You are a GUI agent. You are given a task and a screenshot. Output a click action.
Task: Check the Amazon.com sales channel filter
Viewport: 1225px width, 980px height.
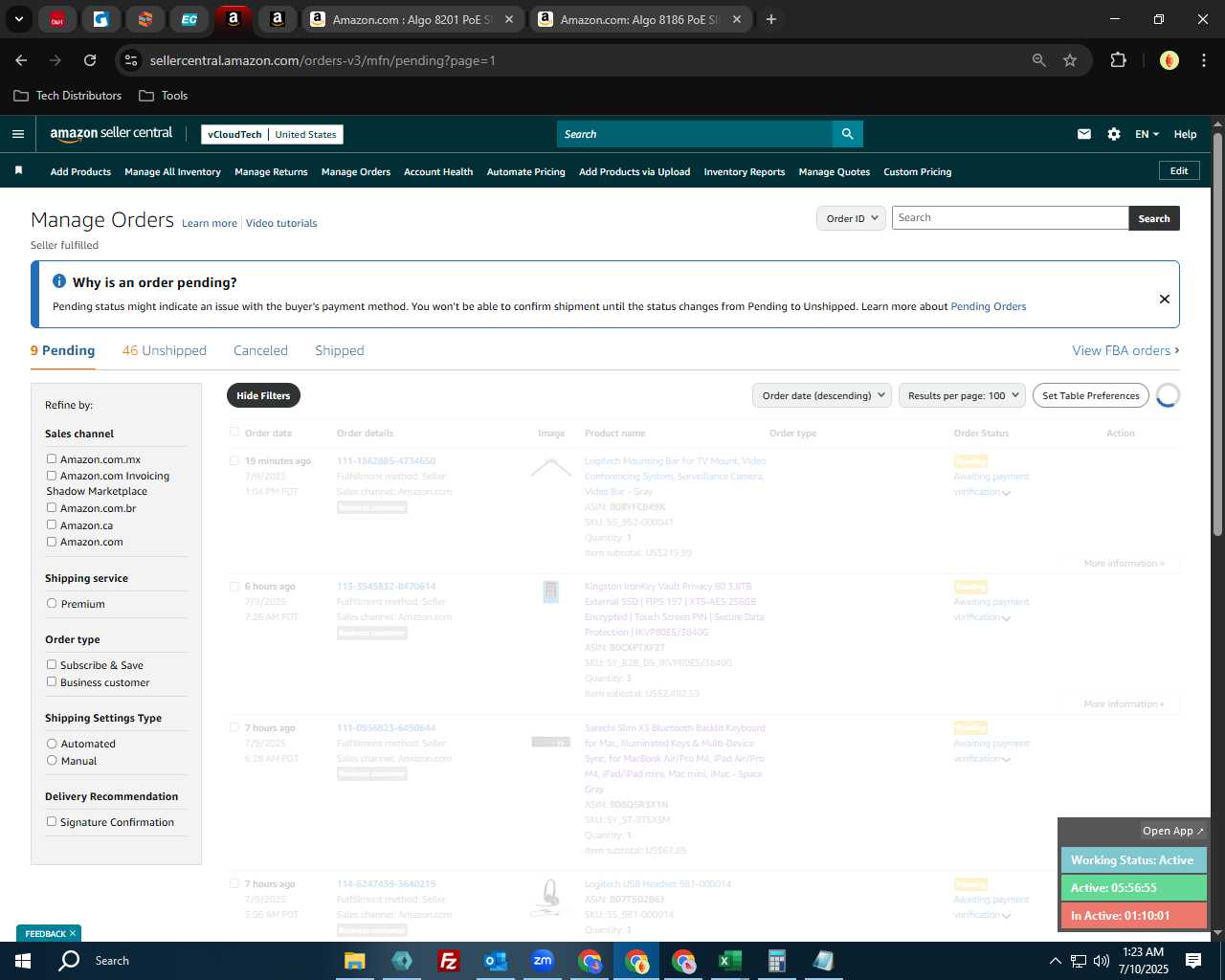52,541
